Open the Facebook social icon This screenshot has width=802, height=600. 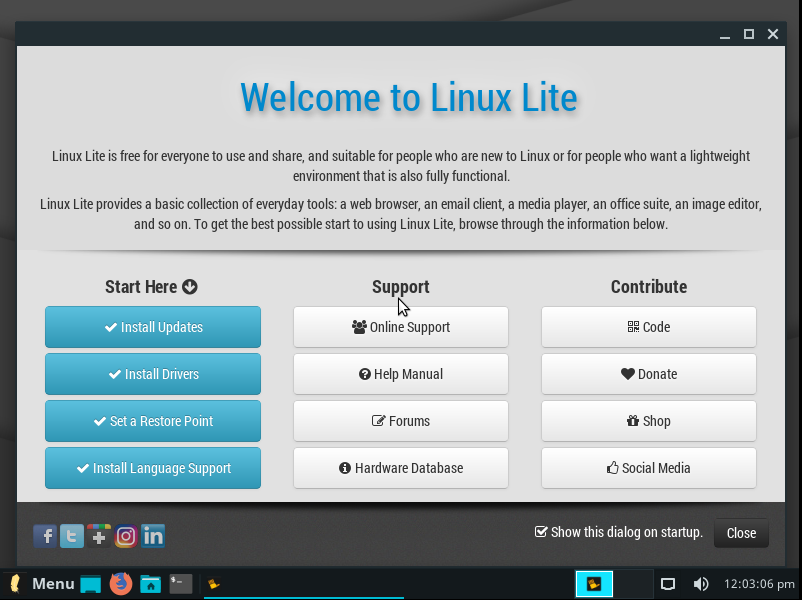(45, 536)
